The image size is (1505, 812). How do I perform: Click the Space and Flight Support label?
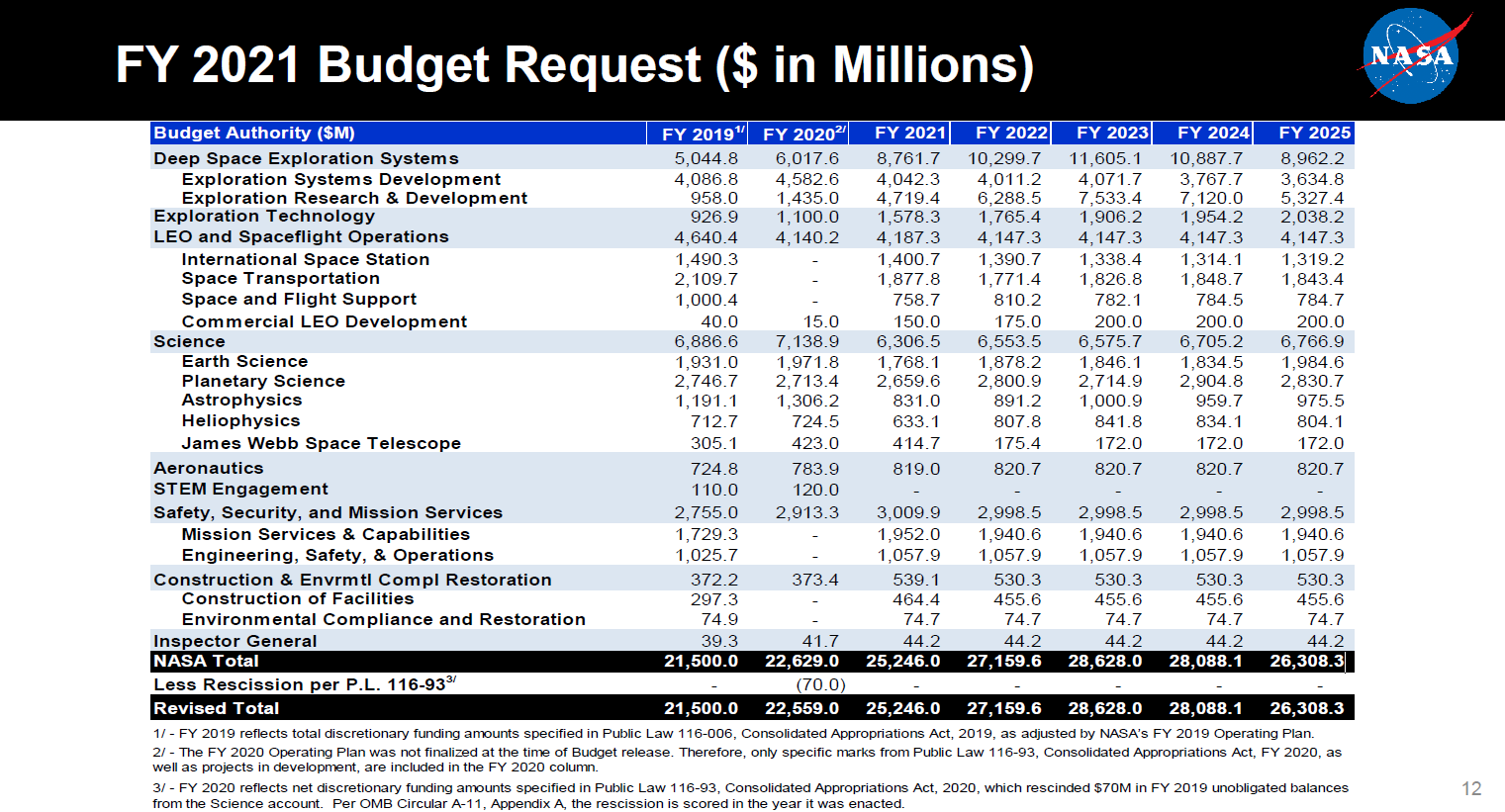(299, 299)
